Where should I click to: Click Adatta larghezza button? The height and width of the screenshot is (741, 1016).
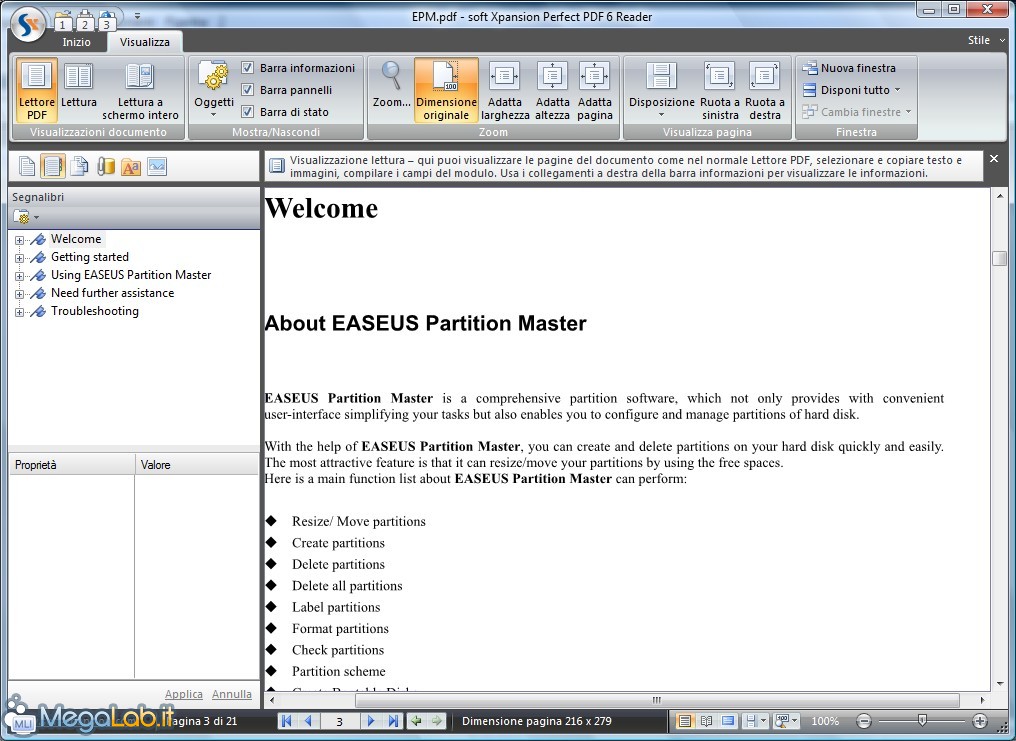[505, 90]
